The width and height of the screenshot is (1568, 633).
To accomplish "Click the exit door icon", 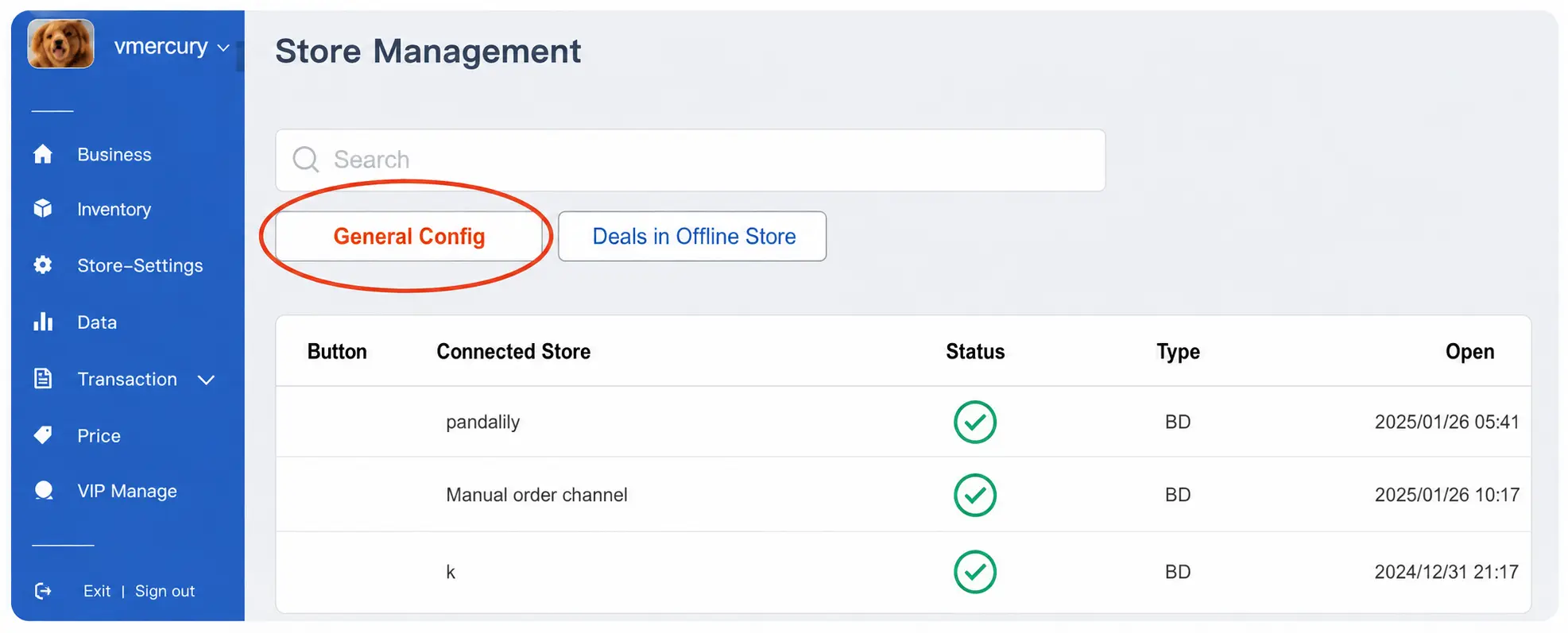I will click(x=43, y=591).
